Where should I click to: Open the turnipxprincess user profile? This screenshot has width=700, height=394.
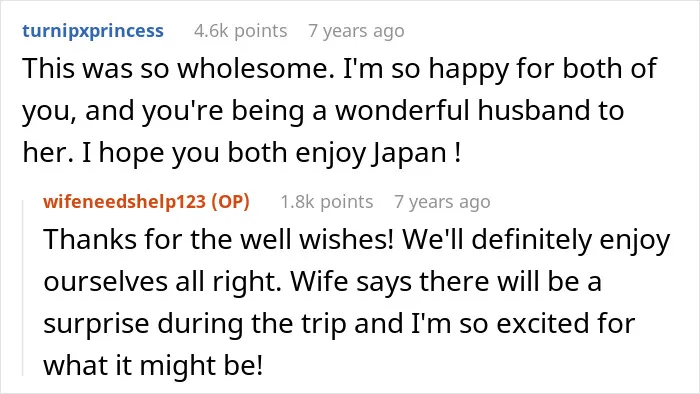pos(93,31)
